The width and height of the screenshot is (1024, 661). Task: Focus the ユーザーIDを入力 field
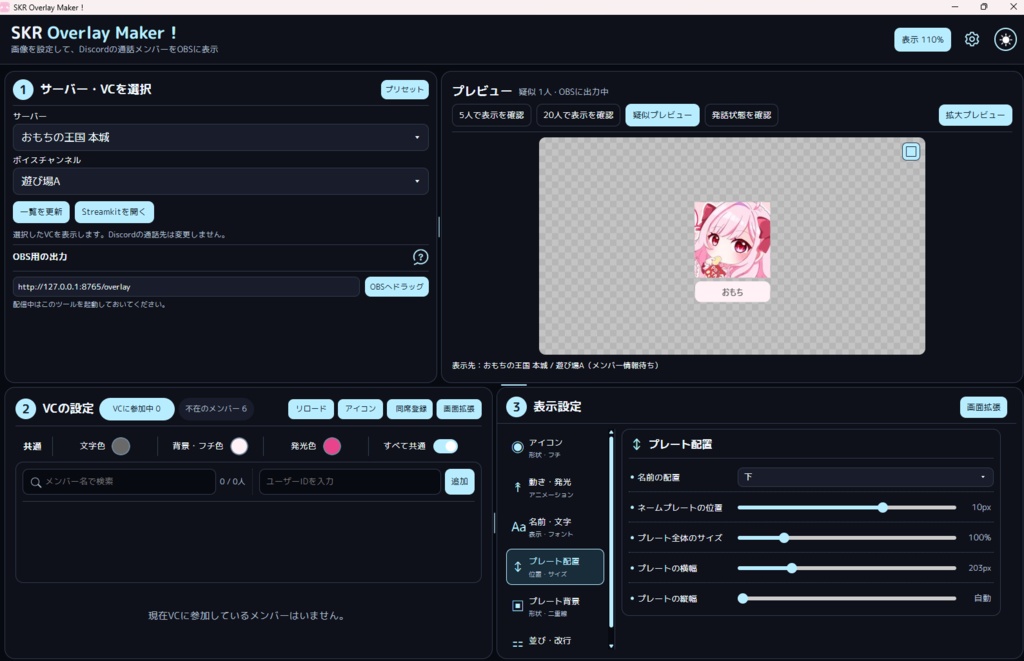pos(350,481)
